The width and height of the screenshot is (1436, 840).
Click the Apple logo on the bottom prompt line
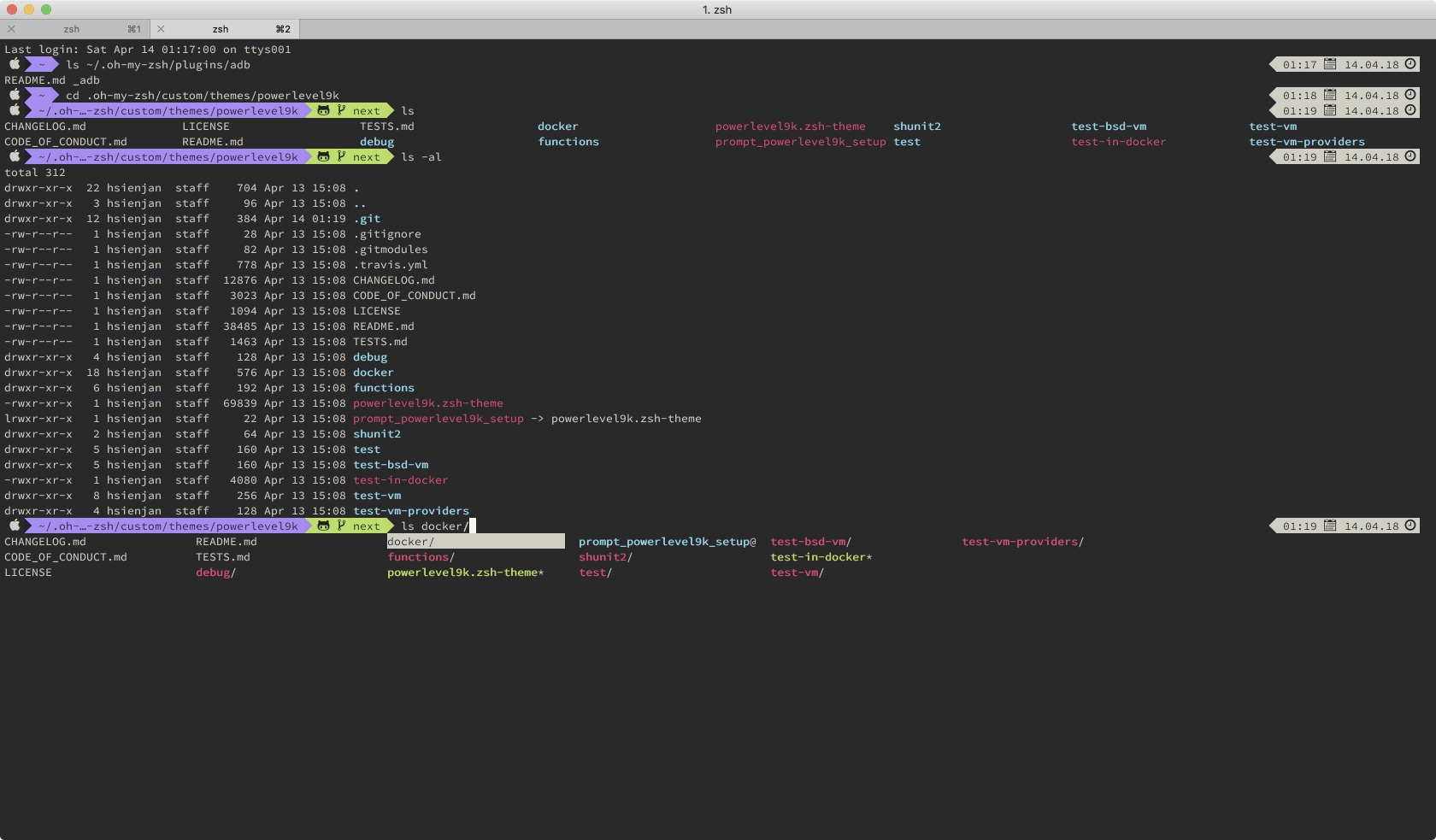[x=15, y=526]
